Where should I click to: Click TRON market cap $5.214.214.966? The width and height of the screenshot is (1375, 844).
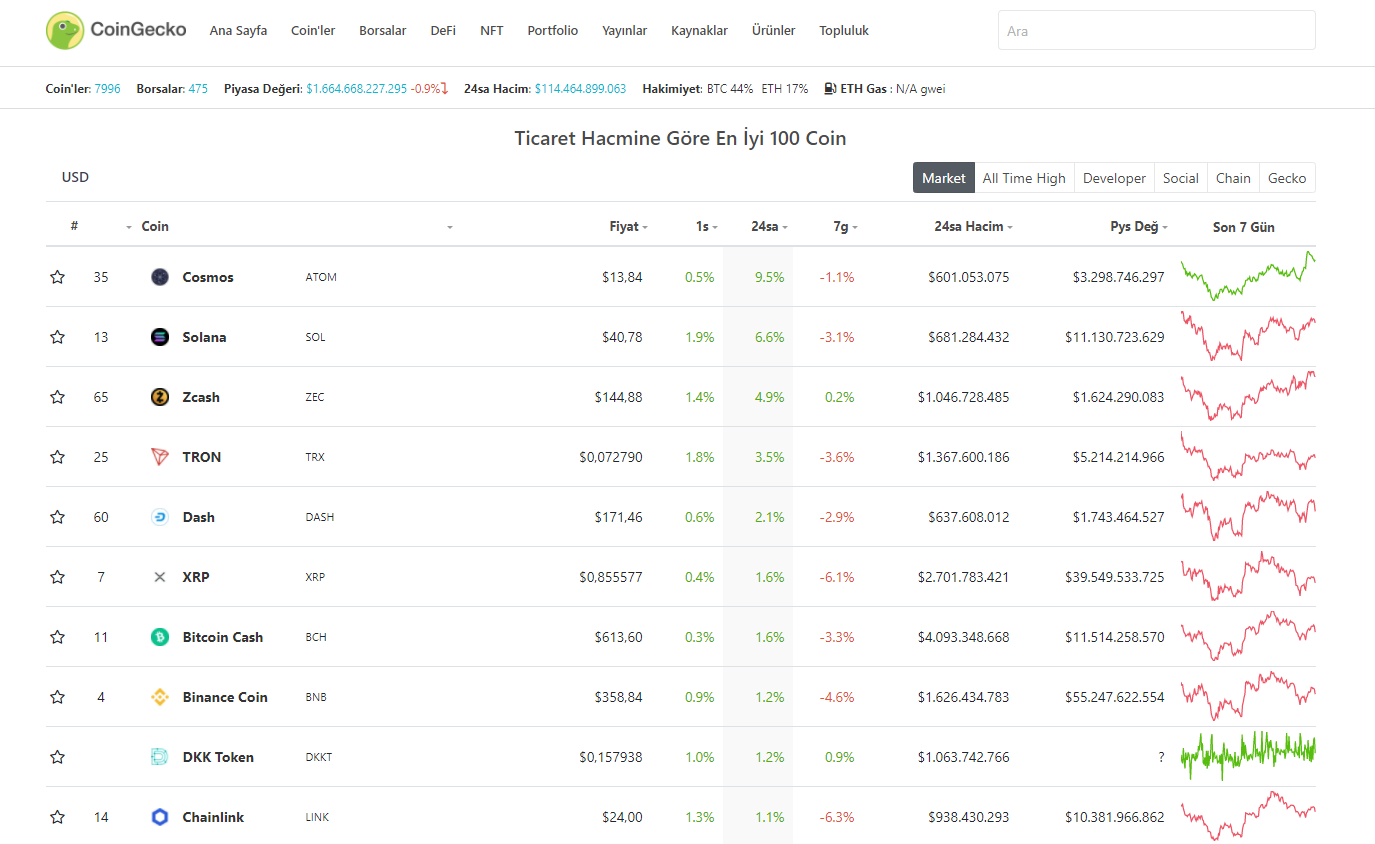(x=1119, y=457)
